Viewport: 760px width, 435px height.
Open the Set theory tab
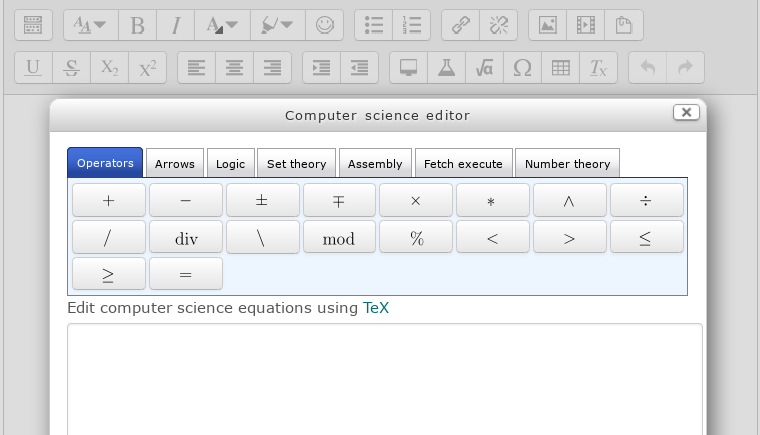click(296, 164)
